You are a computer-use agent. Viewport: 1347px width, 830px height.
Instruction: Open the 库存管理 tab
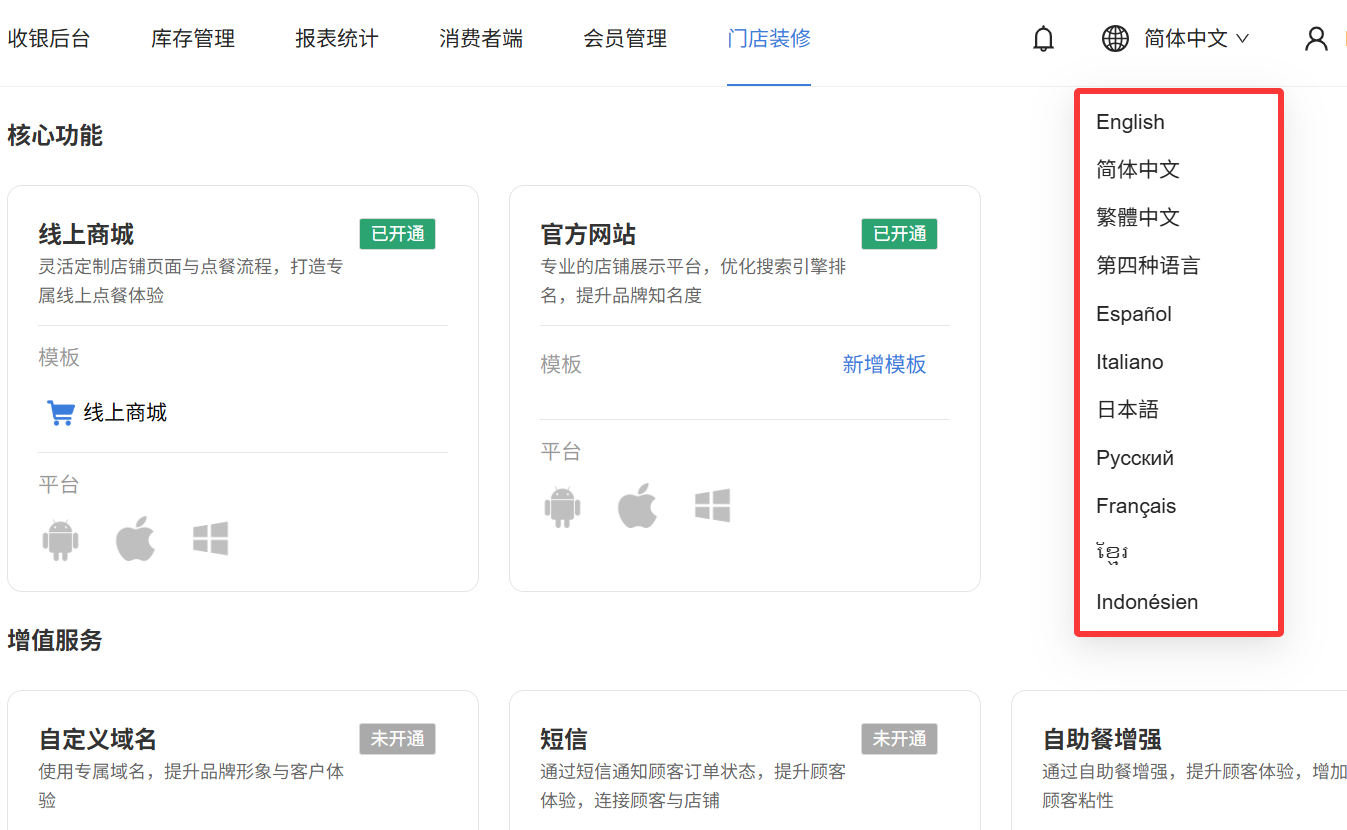coord(193,39)
